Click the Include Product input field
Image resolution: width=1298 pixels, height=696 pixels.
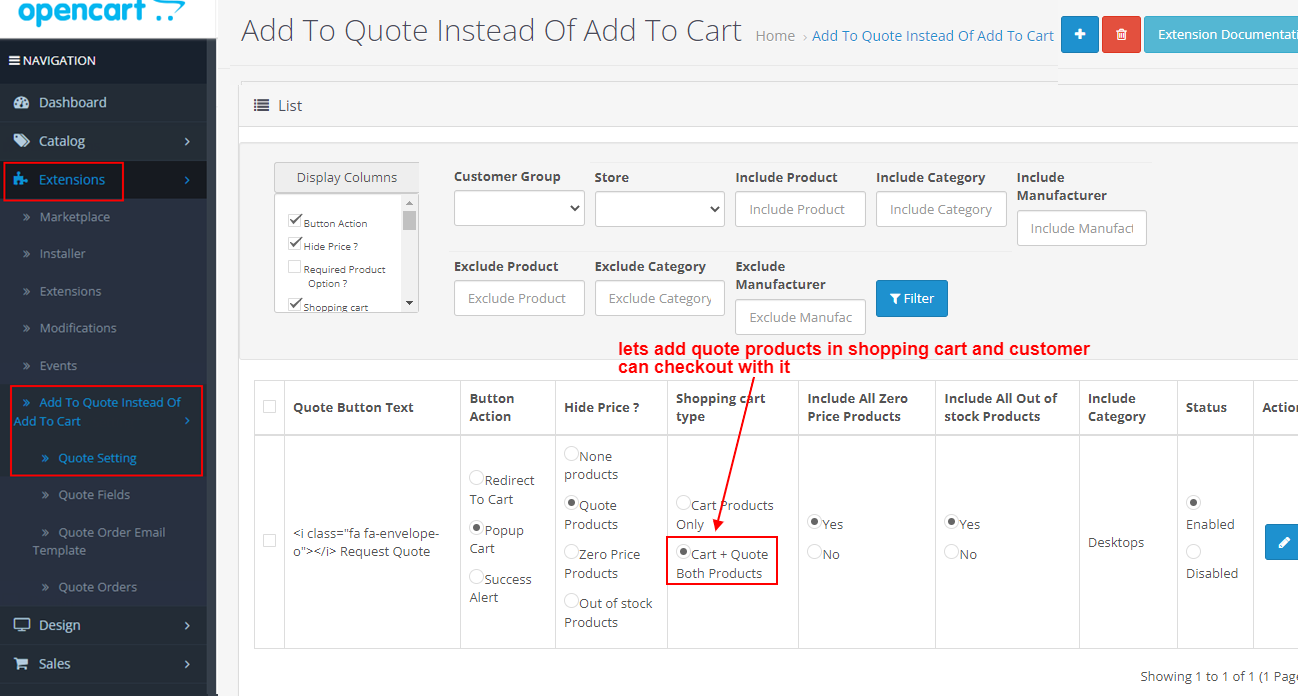(x=801, y=209)
